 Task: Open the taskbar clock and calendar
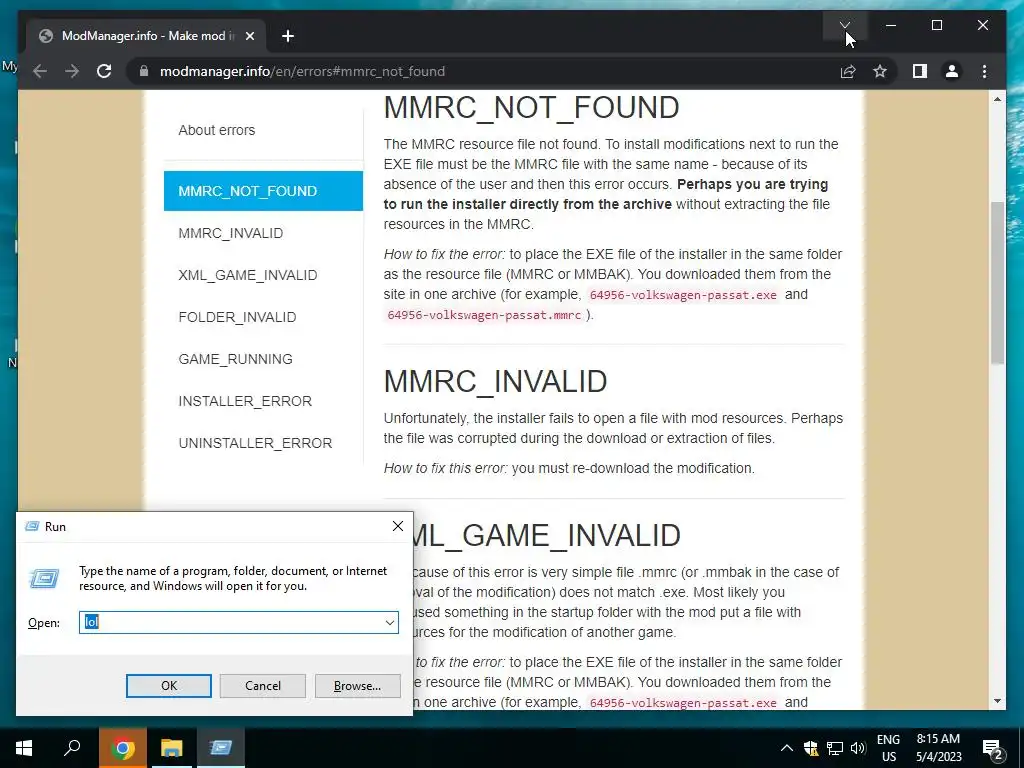coord(938,748)
